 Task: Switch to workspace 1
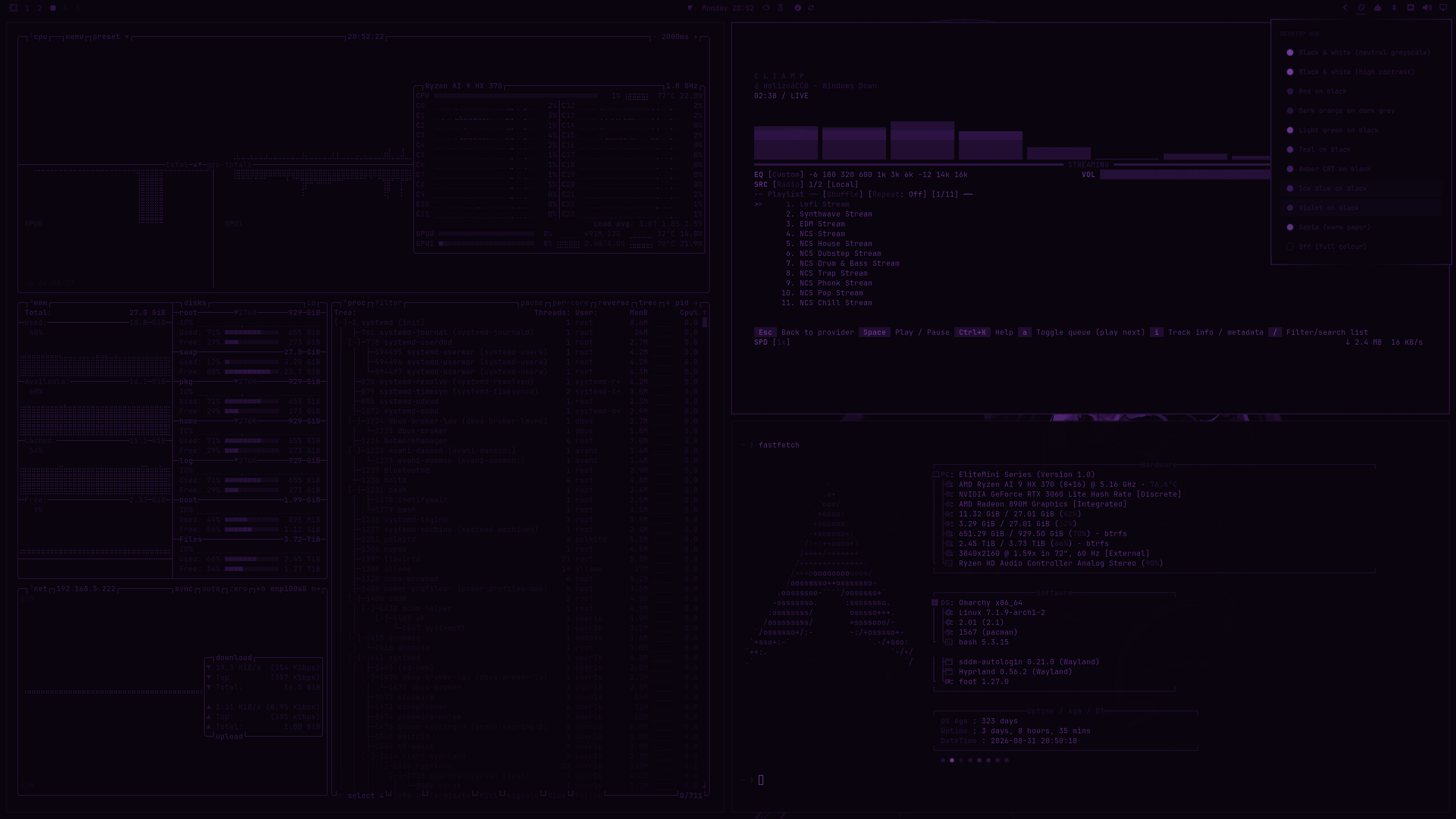27,8
